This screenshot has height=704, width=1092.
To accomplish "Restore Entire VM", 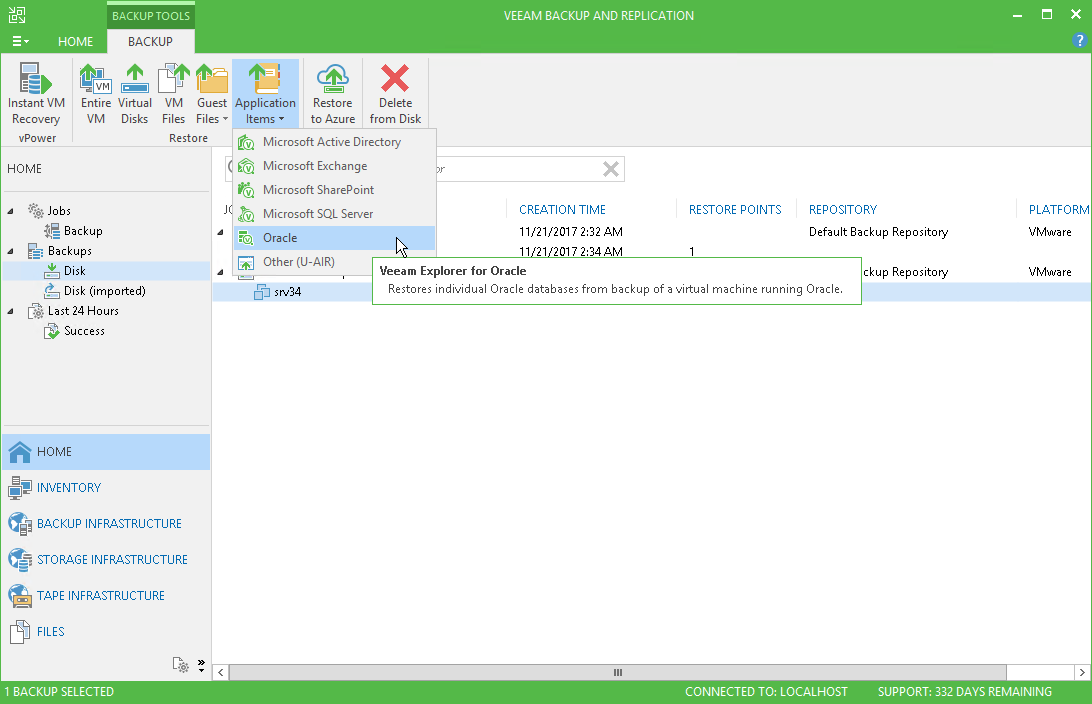I will pyautogui.click(x=96, y=94).
